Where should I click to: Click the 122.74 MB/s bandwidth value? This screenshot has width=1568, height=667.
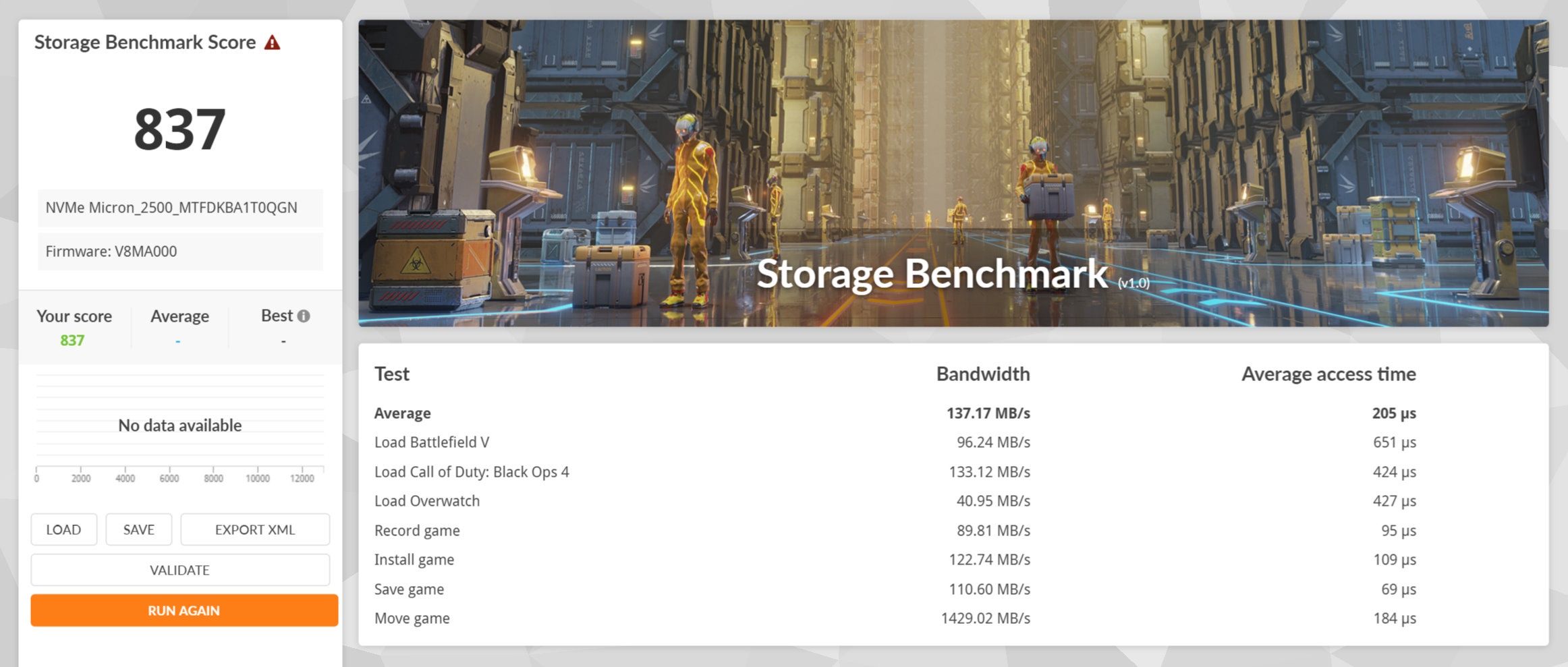[990, 560]
